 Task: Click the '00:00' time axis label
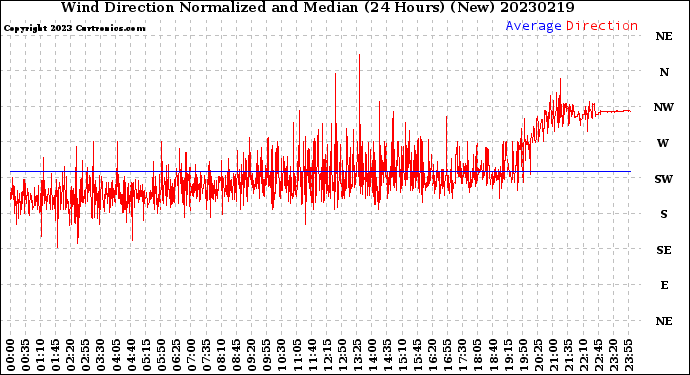click(x=11, y=355)
